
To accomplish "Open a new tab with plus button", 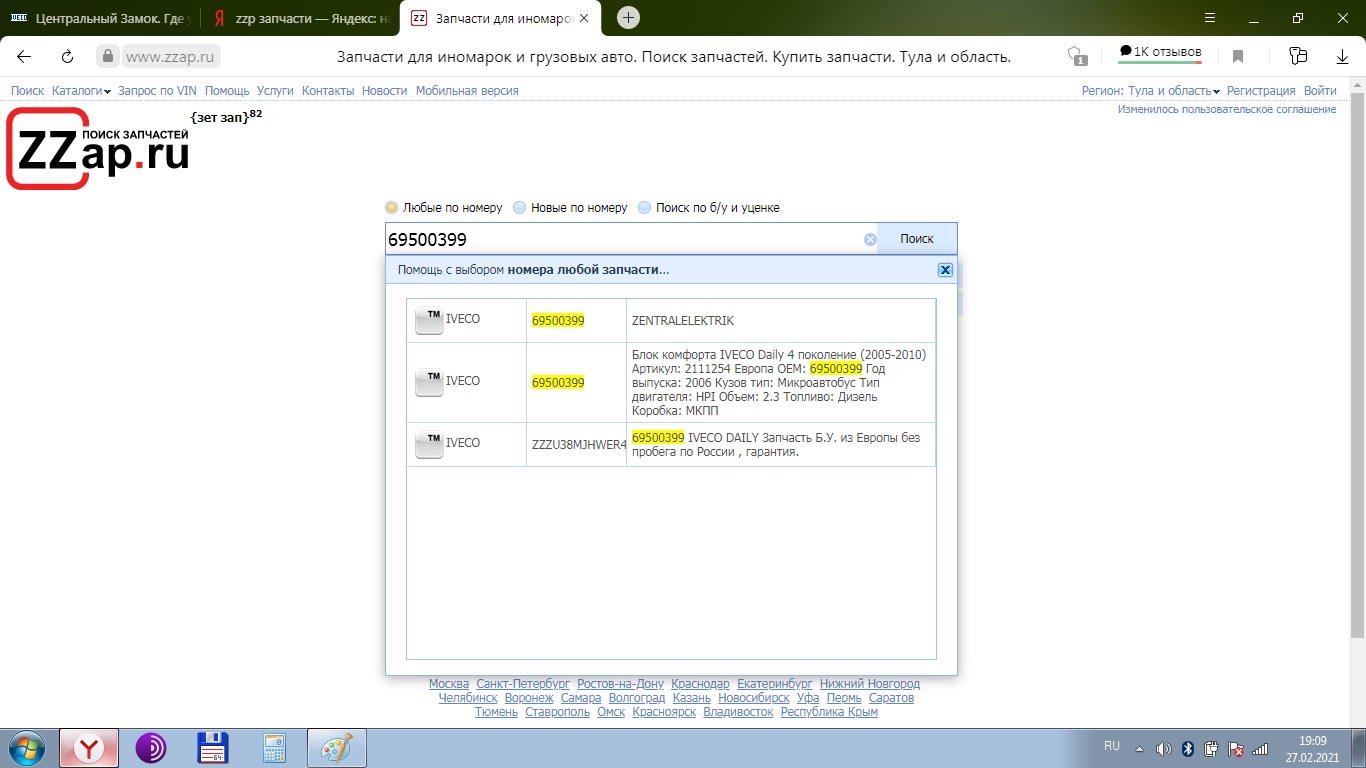I will tap(628, 17).
